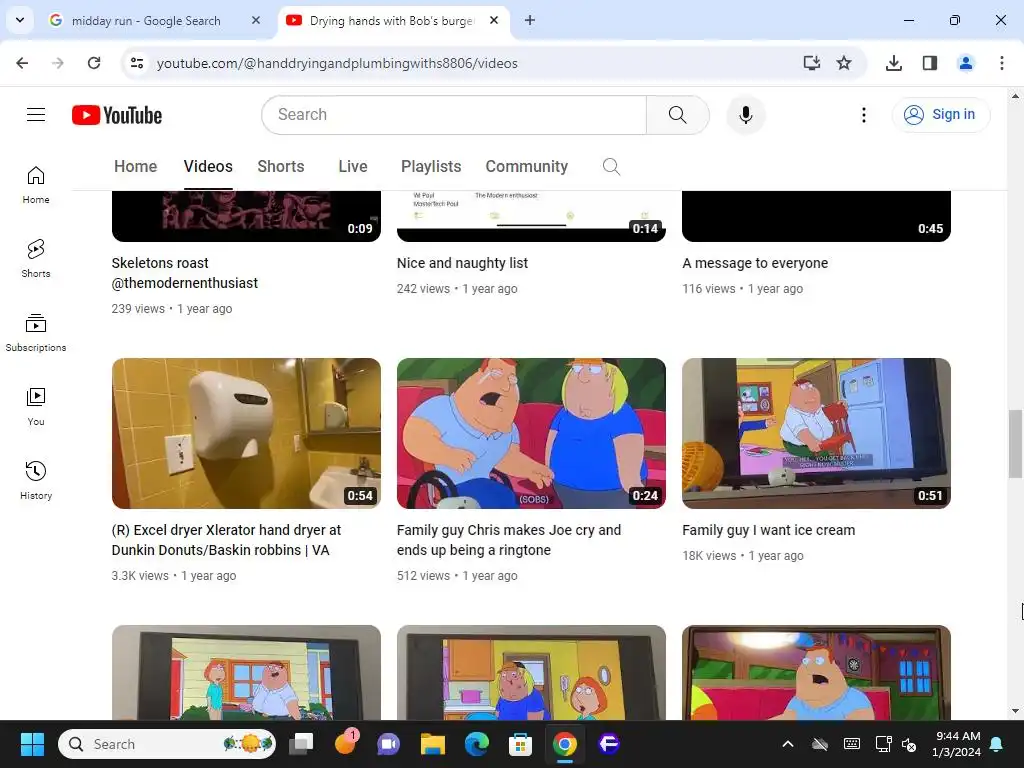Click the Peter ice cream video thumbnail

[816, 433]
